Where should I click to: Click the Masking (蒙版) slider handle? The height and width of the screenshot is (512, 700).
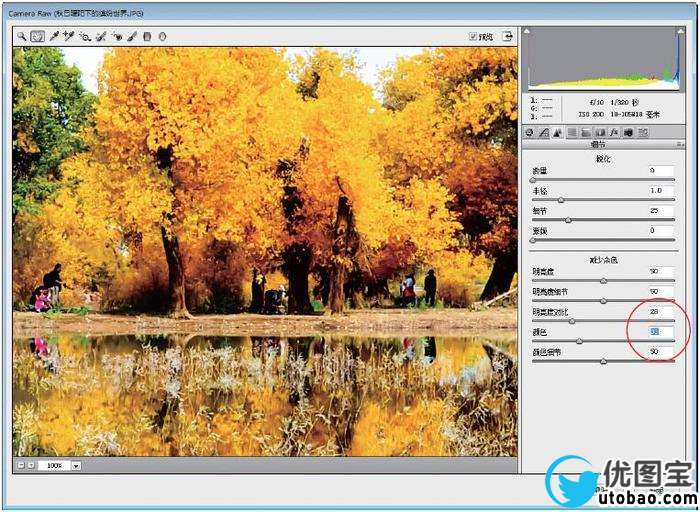pos(533,241)
